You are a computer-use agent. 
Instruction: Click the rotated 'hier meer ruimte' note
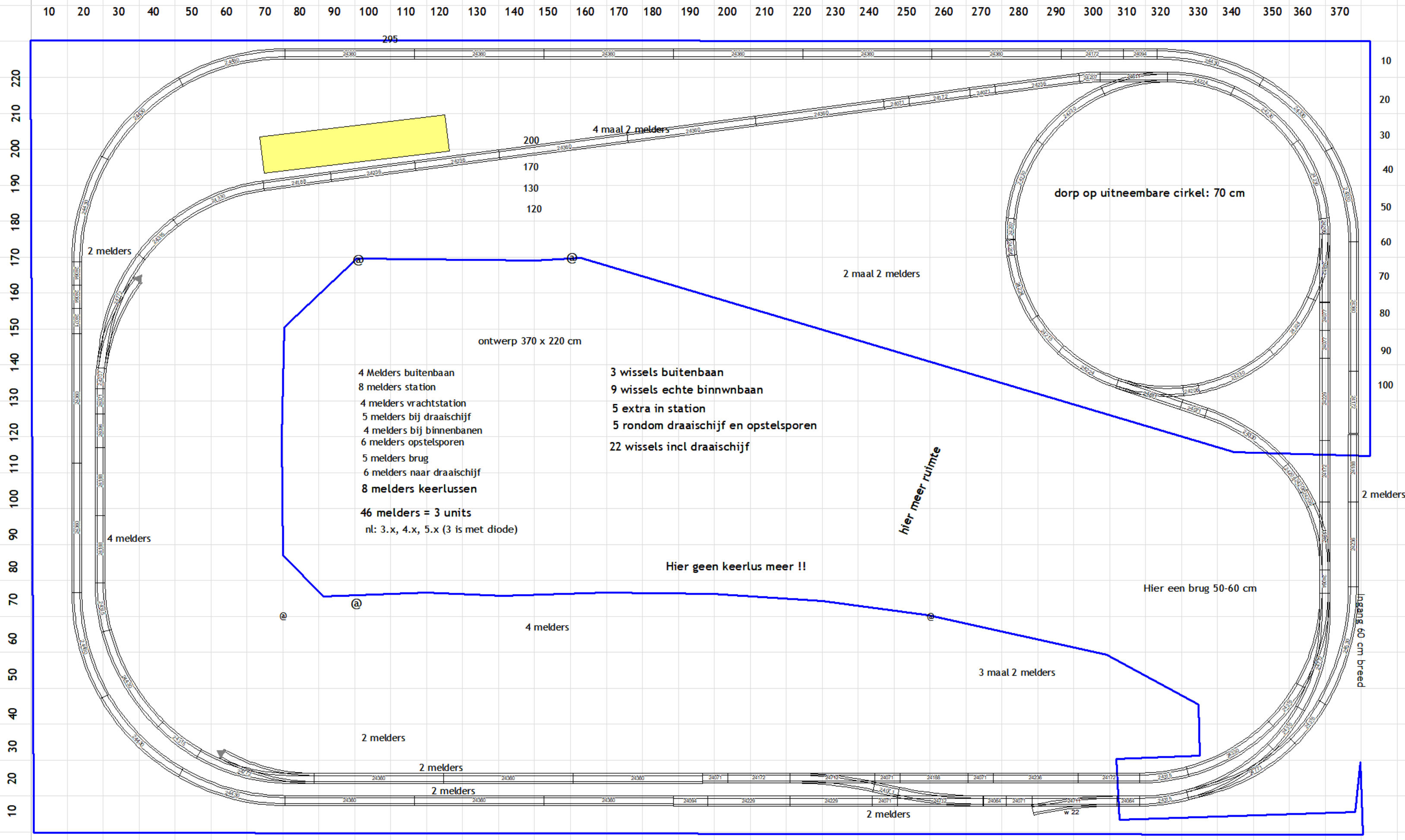(920, 490)
